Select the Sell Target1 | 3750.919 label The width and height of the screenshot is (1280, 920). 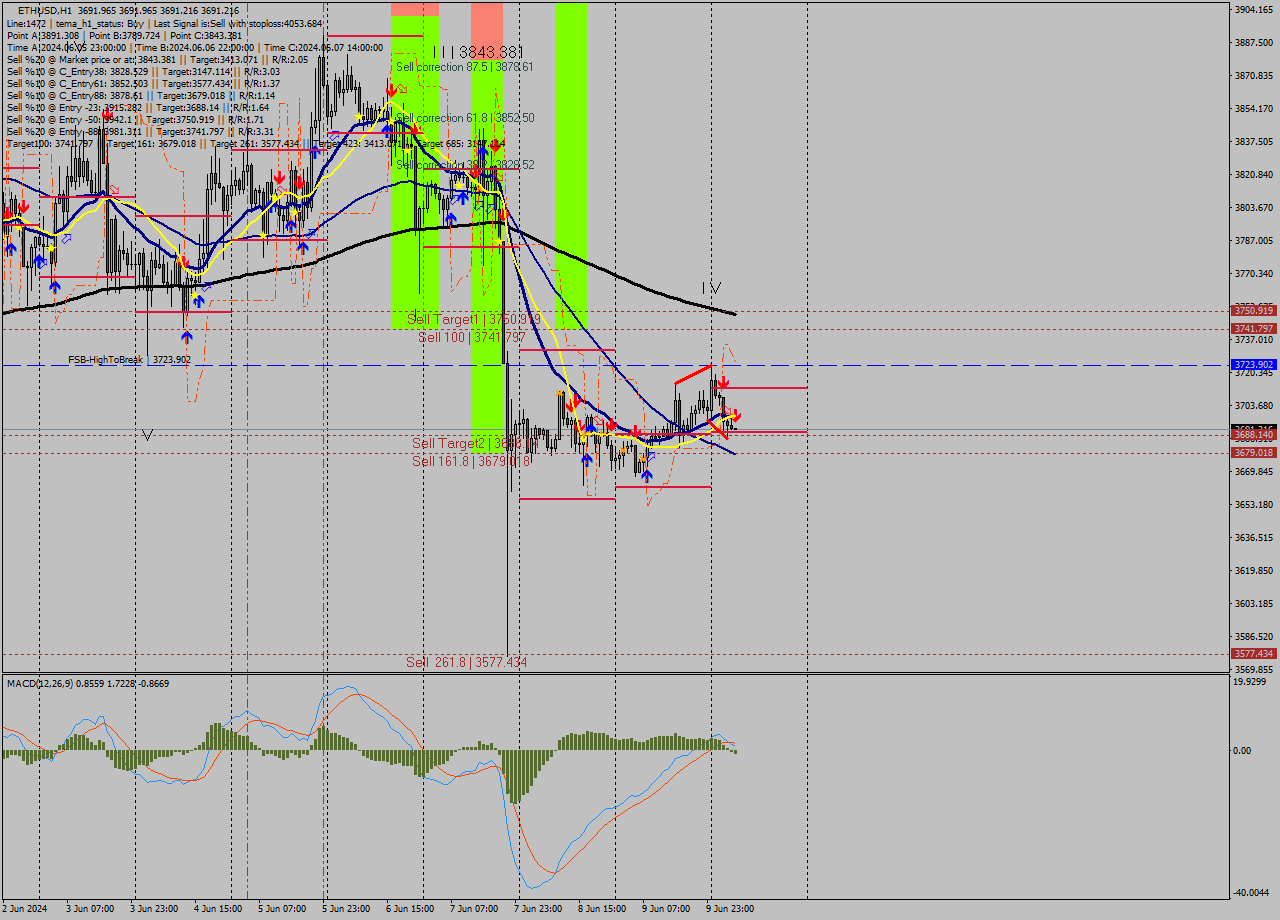[x=470, y=320]
